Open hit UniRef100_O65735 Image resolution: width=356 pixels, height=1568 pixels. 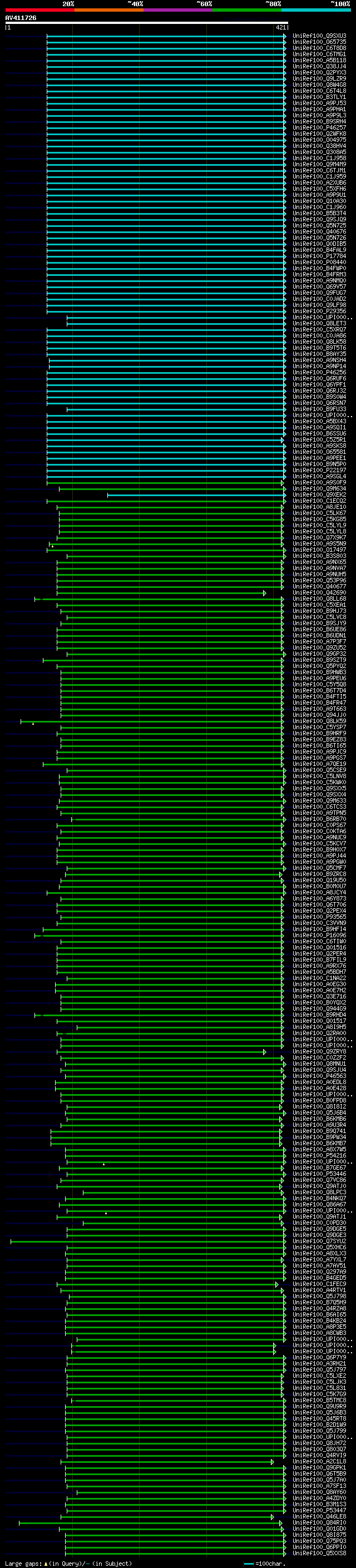click(319, 42)
